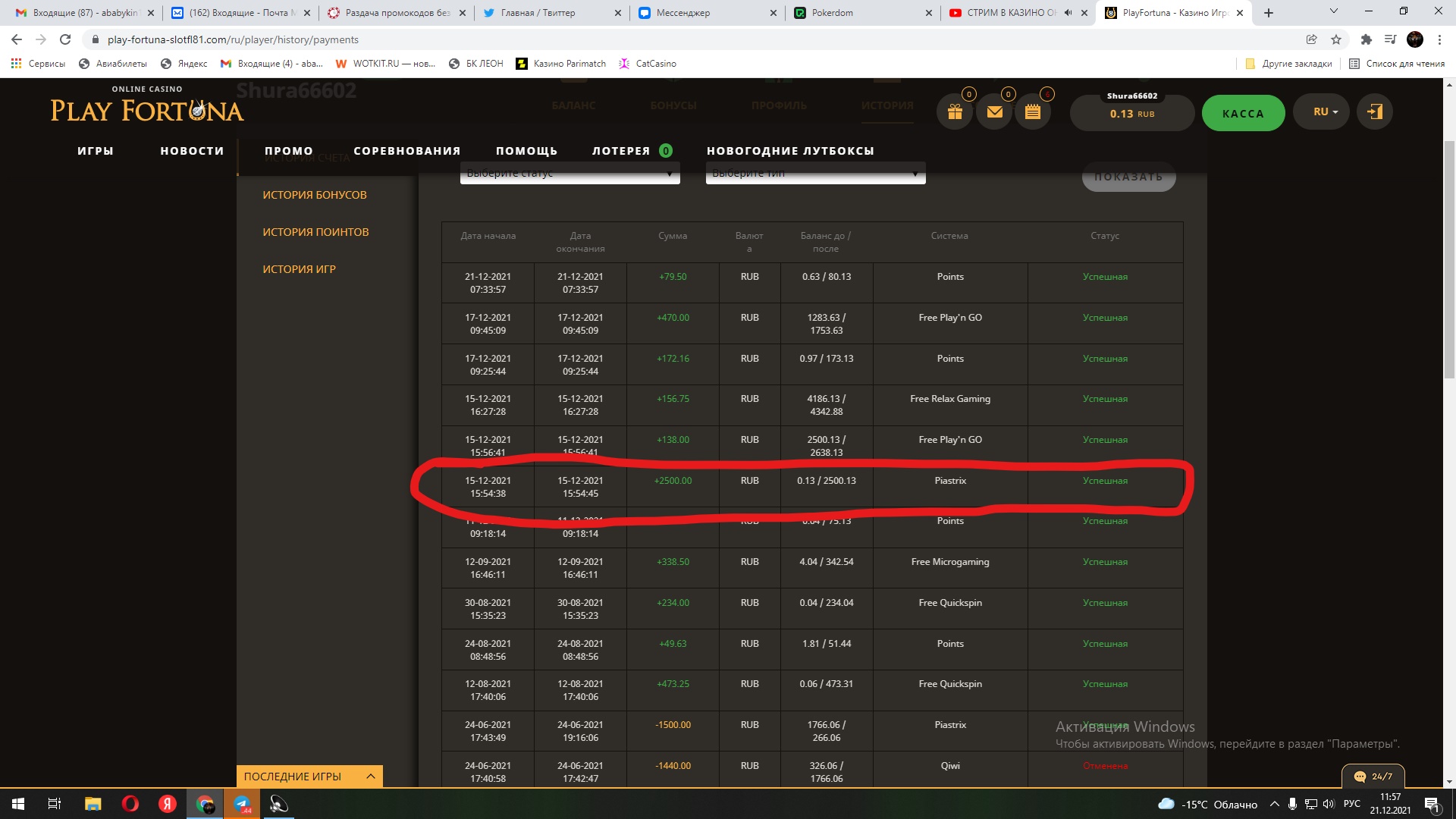Open Opera browser from taskbar

(130, 804)
